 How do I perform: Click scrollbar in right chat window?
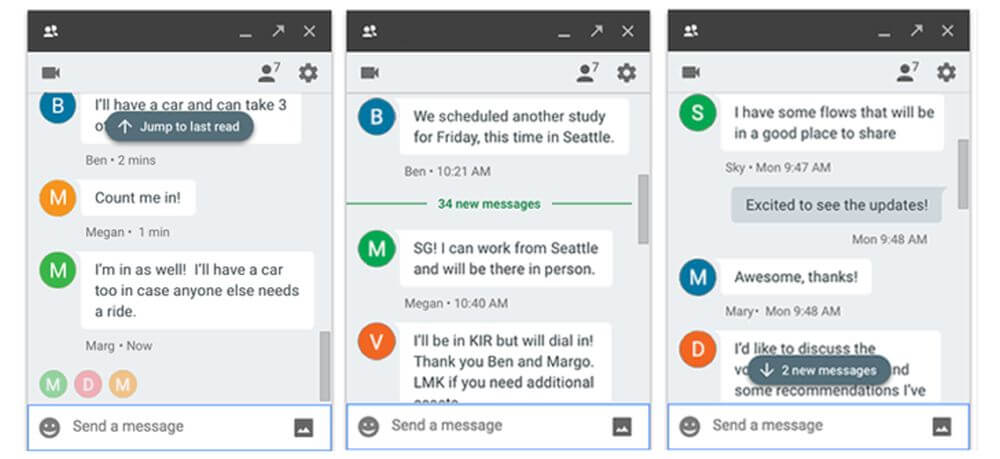pyautogui.click(x=962, y=175)
